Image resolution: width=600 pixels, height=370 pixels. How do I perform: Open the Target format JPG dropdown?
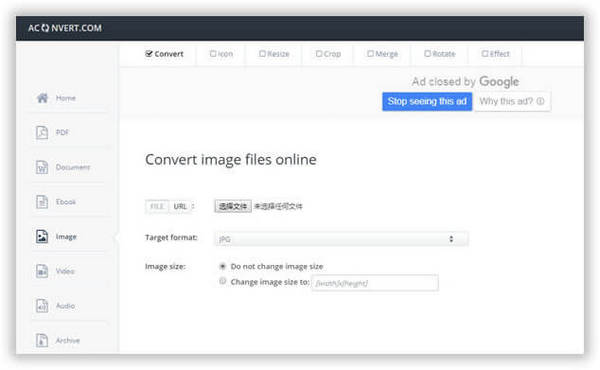341,239
